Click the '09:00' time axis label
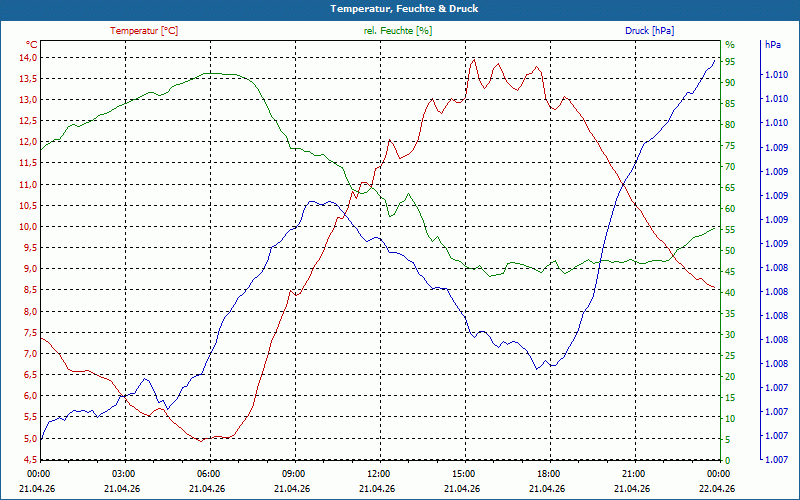 (x=293, y=473)
